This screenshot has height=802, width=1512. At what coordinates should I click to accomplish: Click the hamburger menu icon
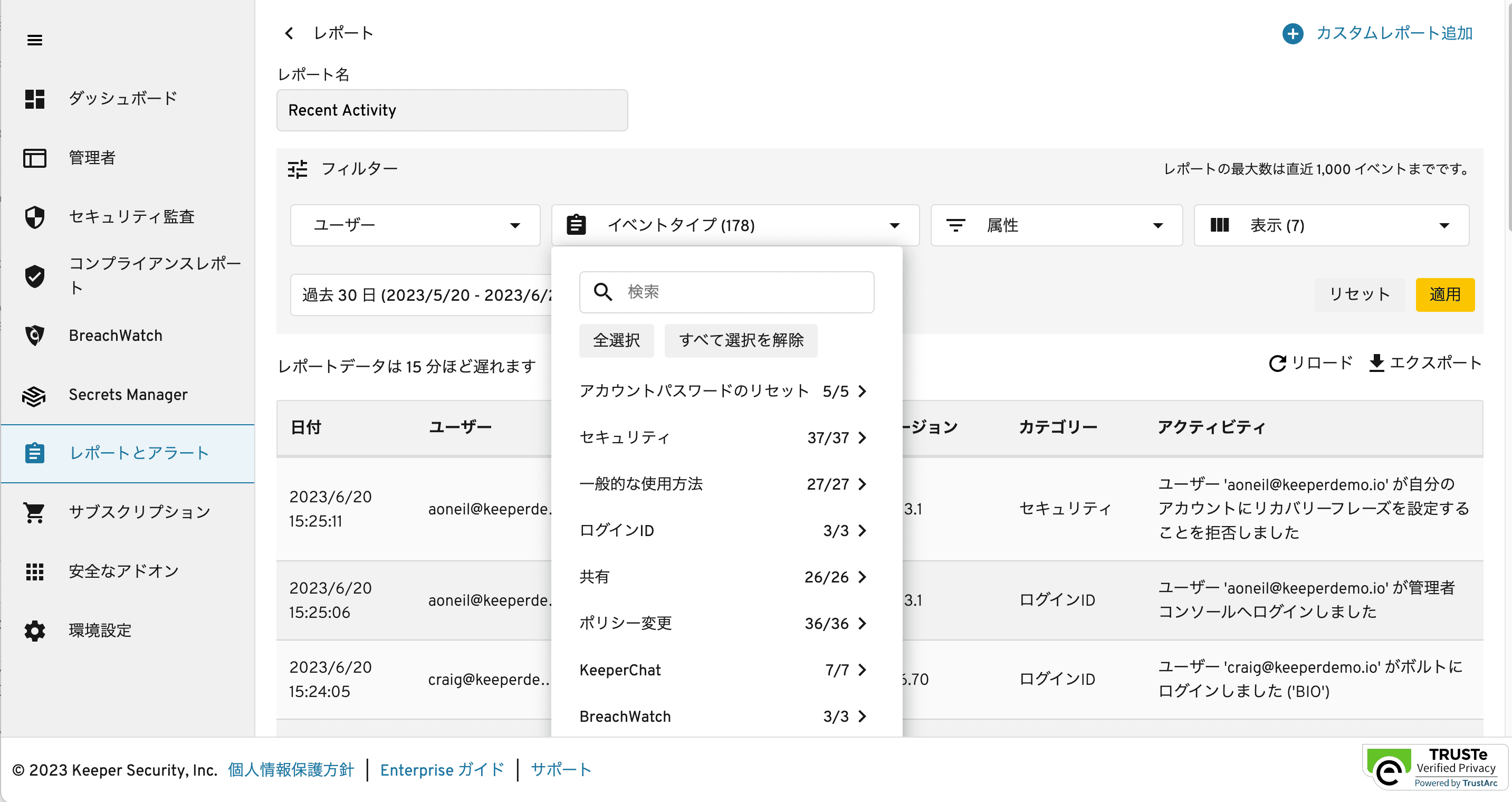click(x=35, y=40)
